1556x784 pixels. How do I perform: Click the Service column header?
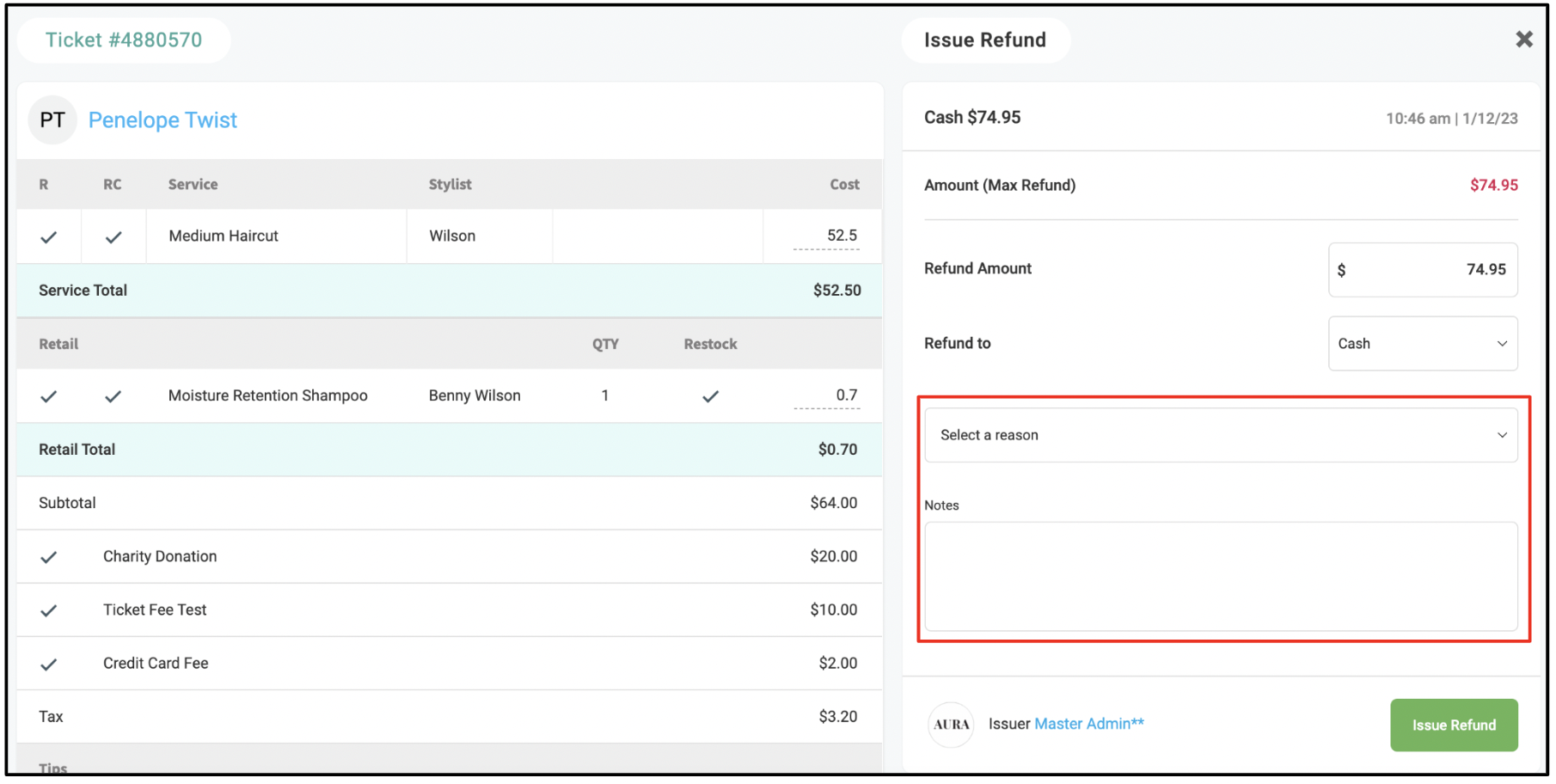[193, 184]
